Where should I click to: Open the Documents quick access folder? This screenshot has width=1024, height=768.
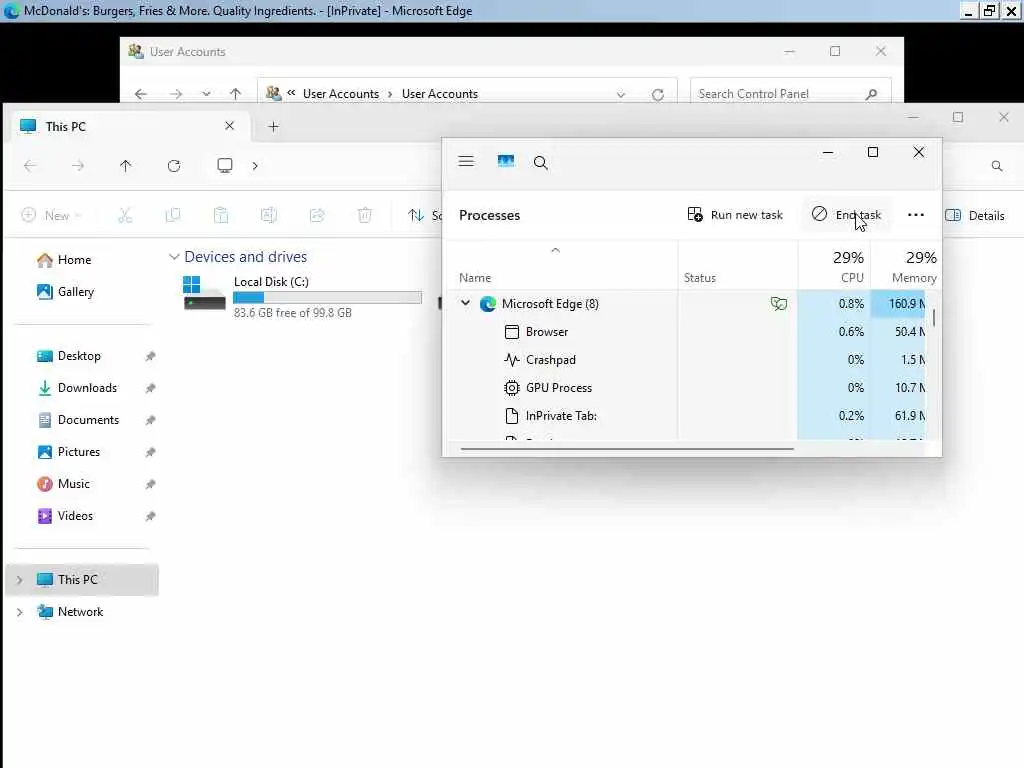78,420
